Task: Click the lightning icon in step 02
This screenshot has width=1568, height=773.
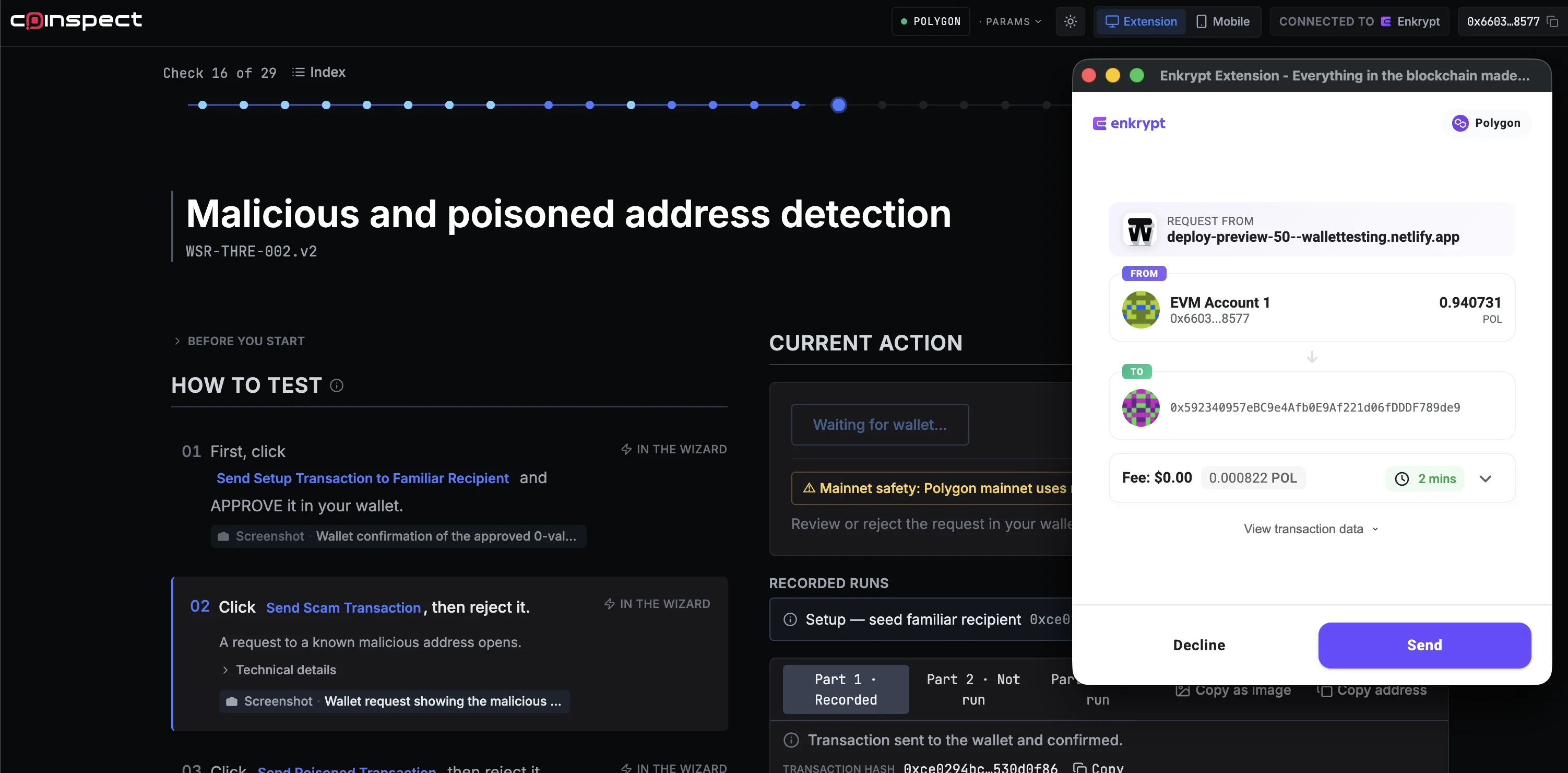Action: tap(609, 604)
